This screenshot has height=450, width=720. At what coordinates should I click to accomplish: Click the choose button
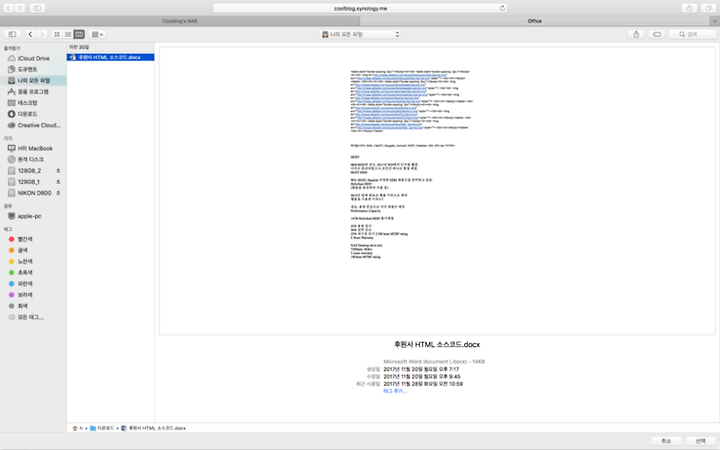click(x=700, y=441)
